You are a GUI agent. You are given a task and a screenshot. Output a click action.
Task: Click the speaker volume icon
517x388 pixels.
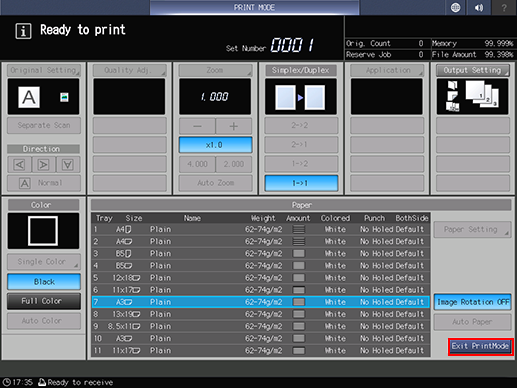479,7
